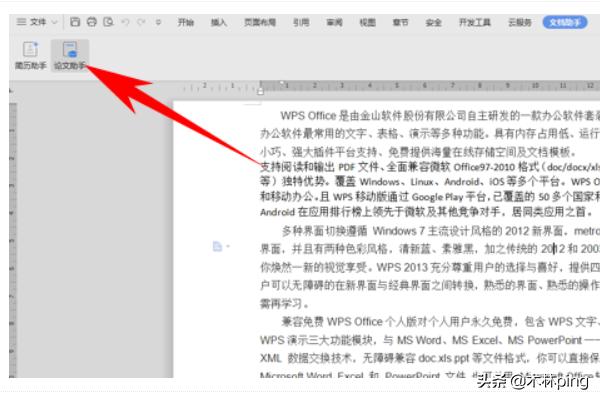Click the short line '需再学习。'
Image resolution: width=600 pixels, height=400 pixels.
tap(284, 304)
